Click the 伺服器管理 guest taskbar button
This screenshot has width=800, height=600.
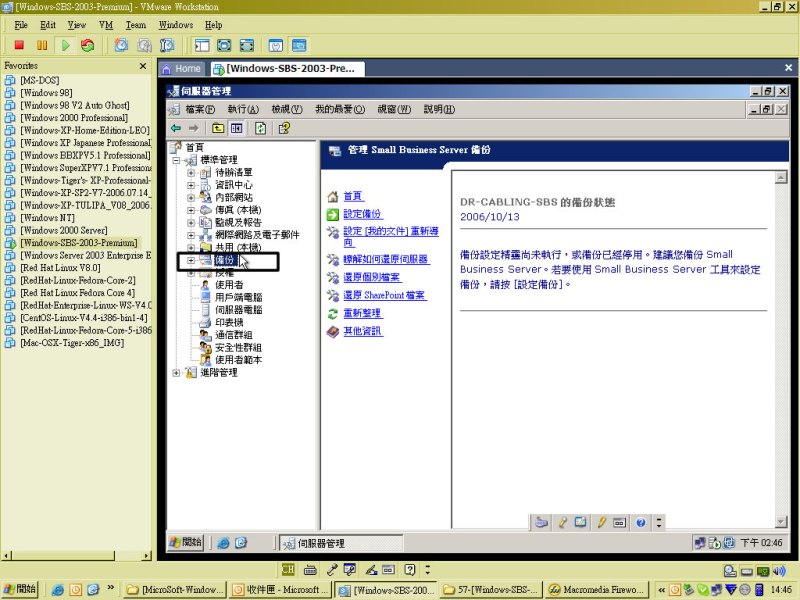pyautogui.click(x=341, y=543)
